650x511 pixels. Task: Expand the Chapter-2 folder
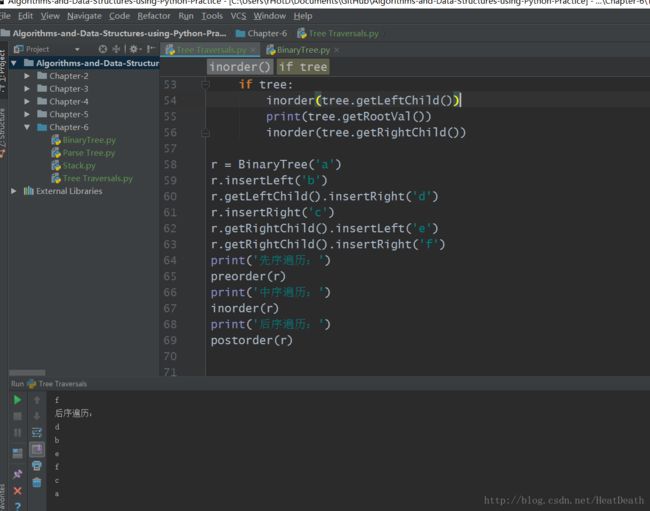coord(27,76)
